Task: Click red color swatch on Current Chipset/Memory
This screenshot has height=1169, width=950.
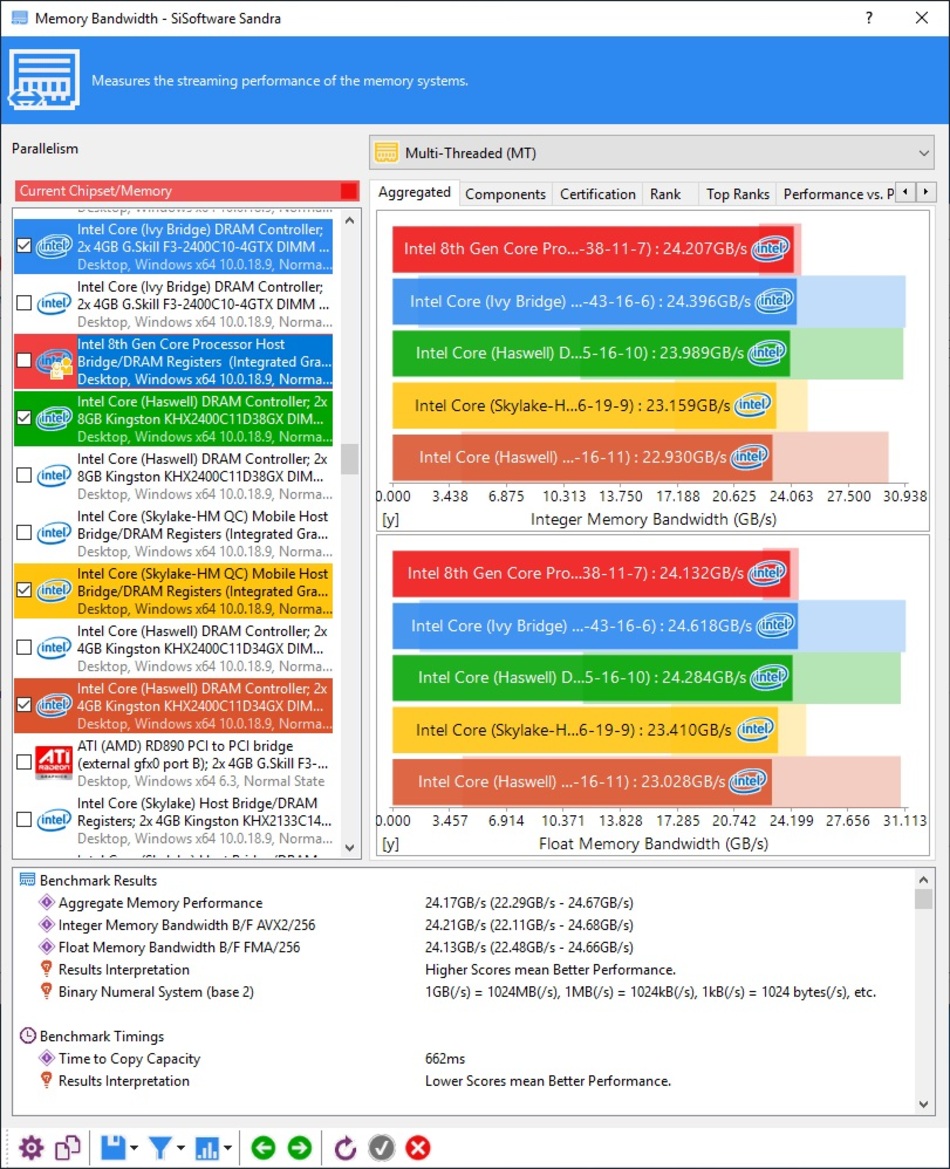Action: (348, 191)
